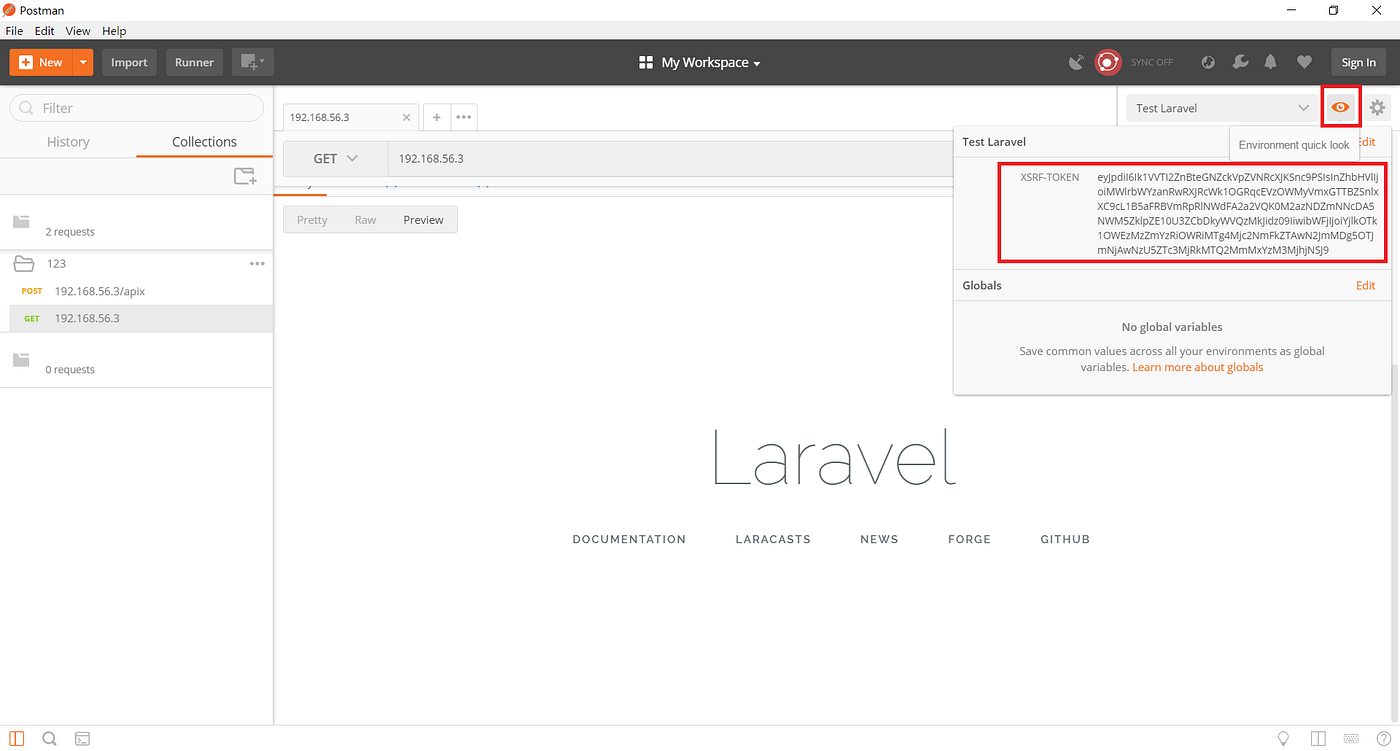Open the Learn more about globals link
Image resolution: width=1400 pixels, height=751 pixels.
(x=1197, y=367)
